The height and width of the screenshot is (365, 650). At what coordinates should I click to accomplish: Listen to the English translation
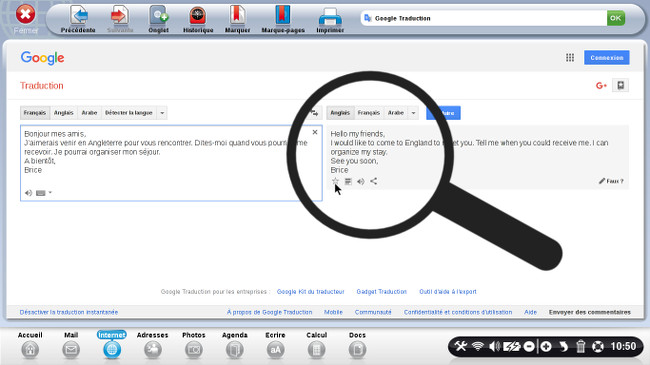pyautogui.click(x=361, y=181)
